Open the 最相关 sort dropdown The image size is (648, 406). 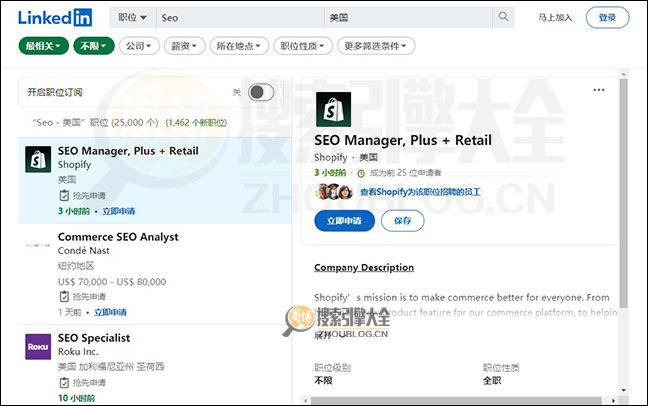coord(43,46)
